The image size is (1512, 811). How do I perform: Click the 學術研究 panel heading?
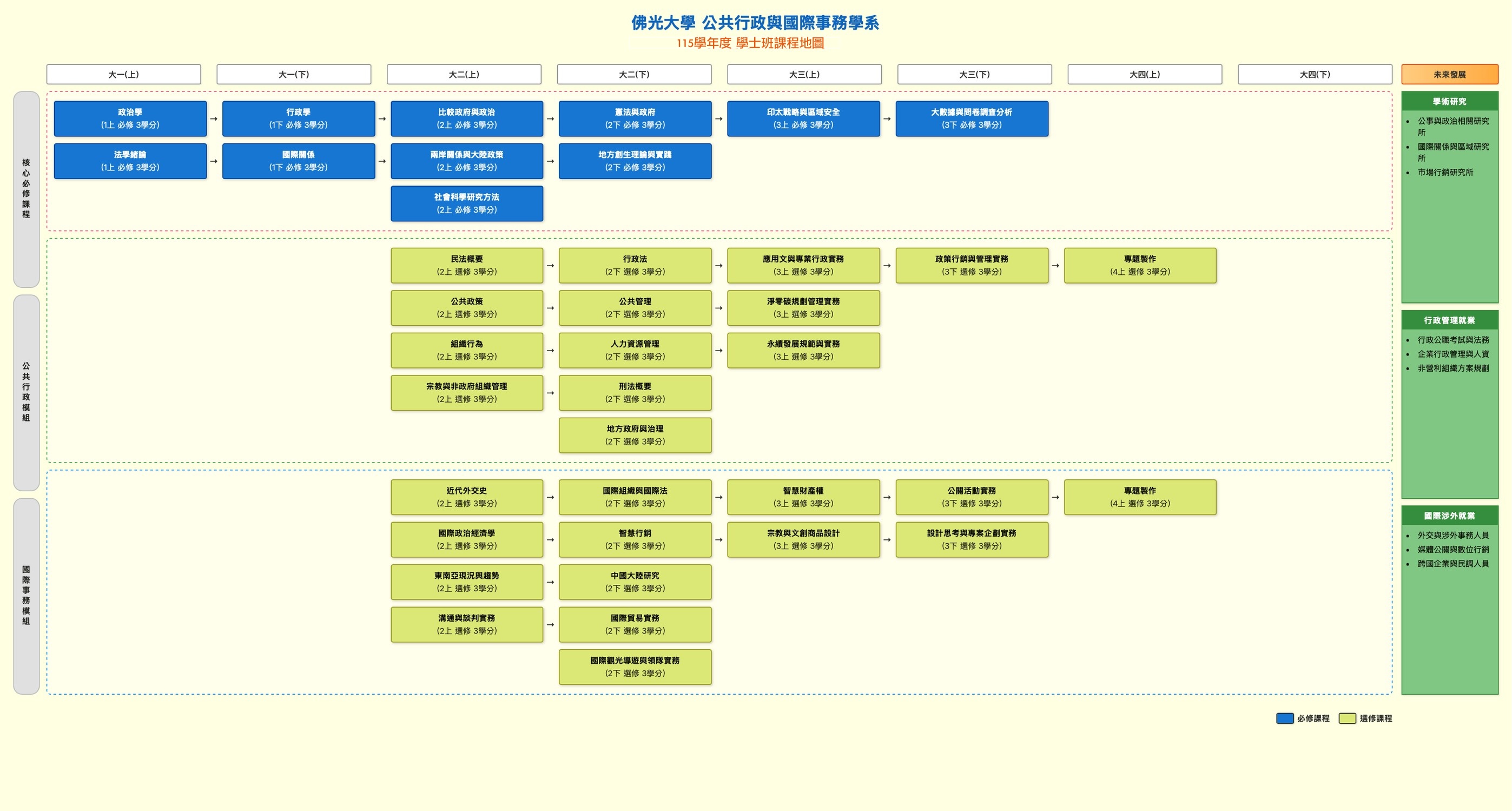[x=1449, y=101]
